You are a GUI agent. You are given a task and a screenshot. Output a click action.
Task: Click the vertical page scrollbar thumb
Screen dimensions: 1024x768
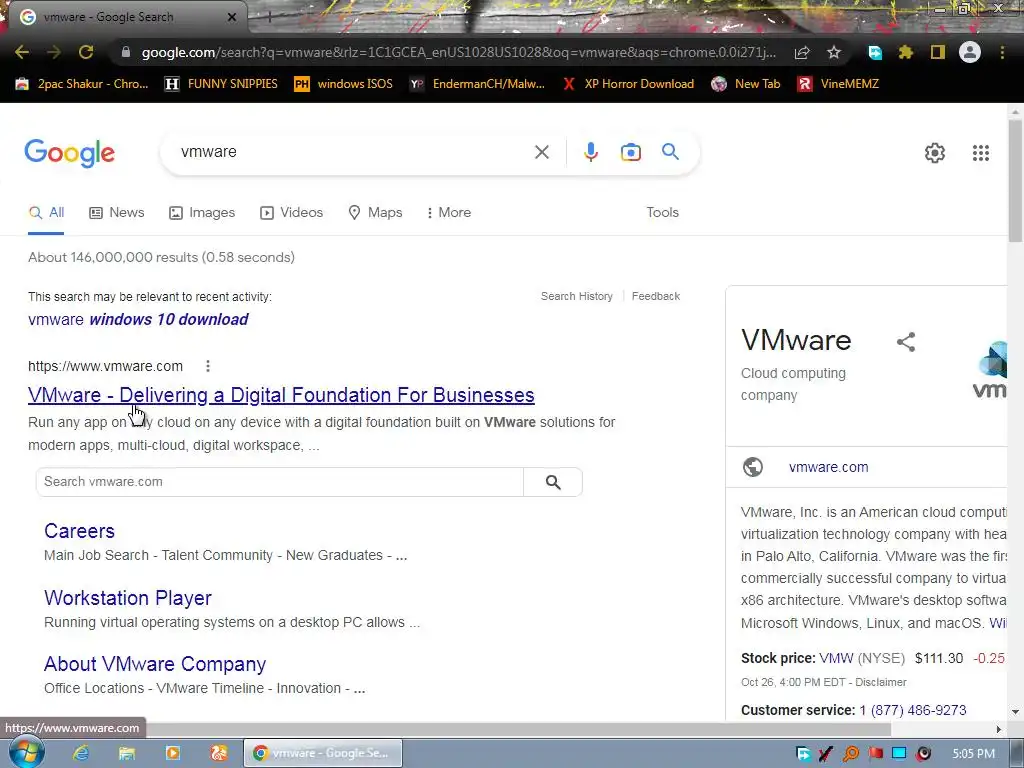[1016, 180]
